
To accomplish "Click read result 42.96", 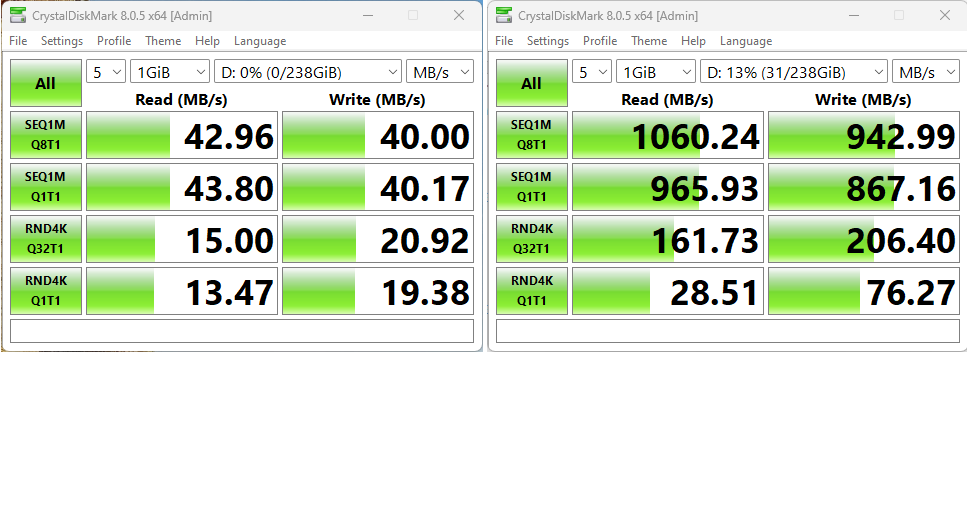I will pyautogui.click(x=182, y=135).
